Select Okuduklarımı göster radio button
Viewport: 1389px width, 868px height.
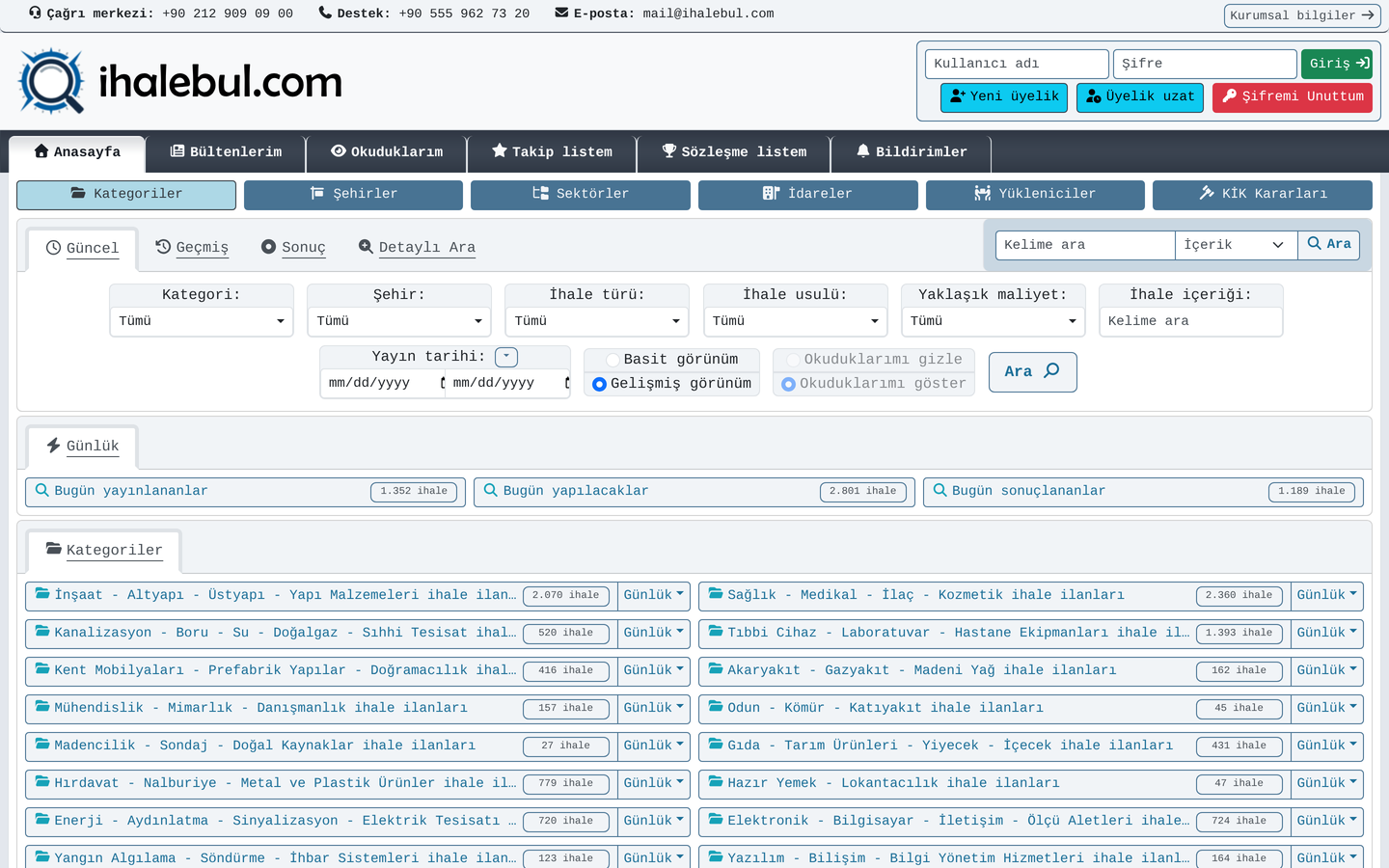pyautogui.click(x=788, y=384)
